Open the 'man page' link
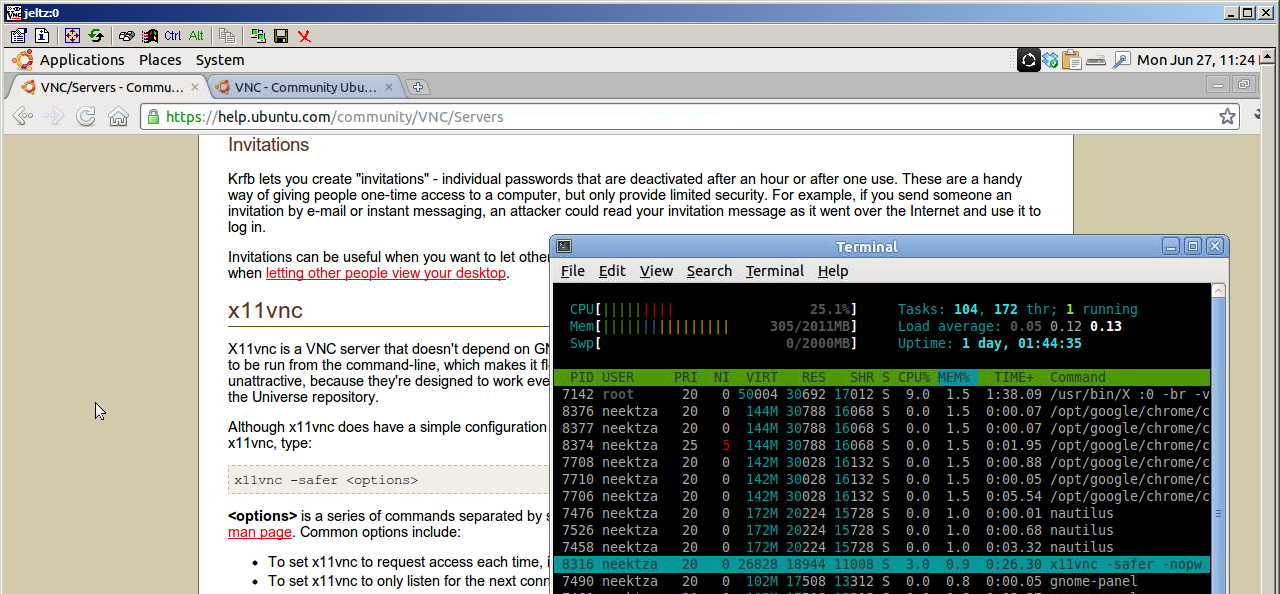 click(260, 532)
